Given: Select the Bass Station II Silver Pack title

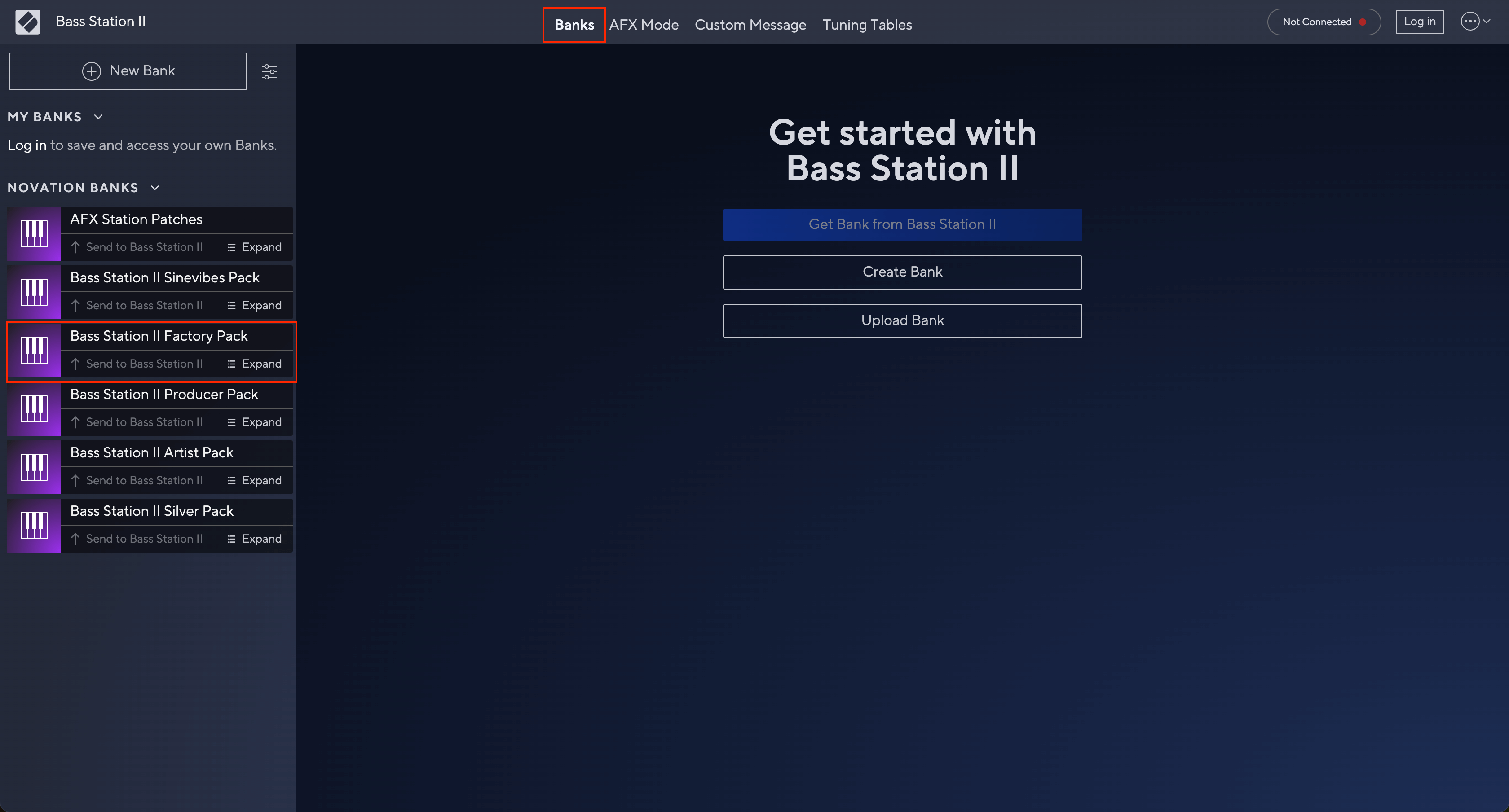Looking at the screenshot, I should pyautogui.click(x=152, y=511).
